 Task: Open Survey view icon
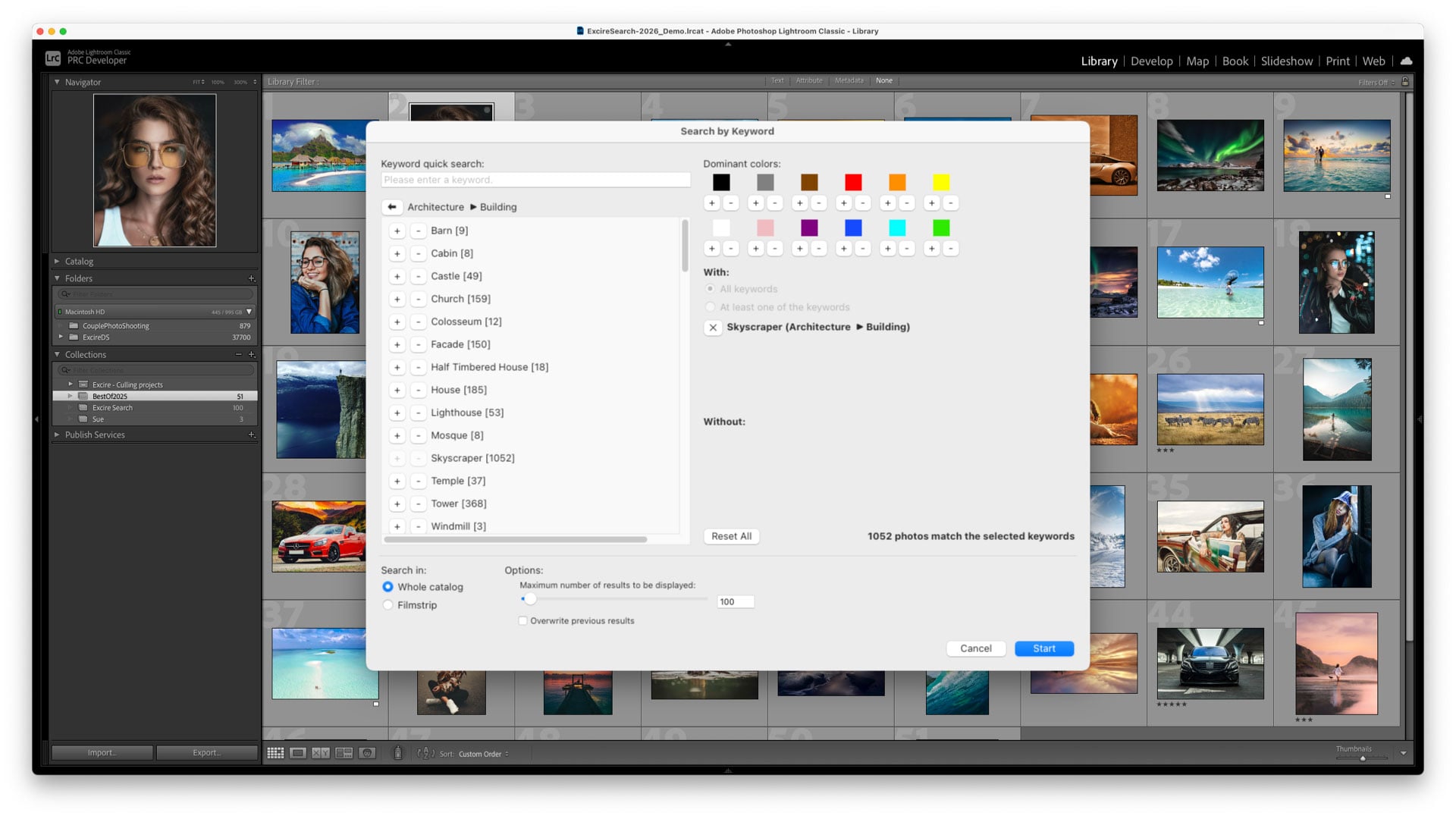tap(344, 753)
